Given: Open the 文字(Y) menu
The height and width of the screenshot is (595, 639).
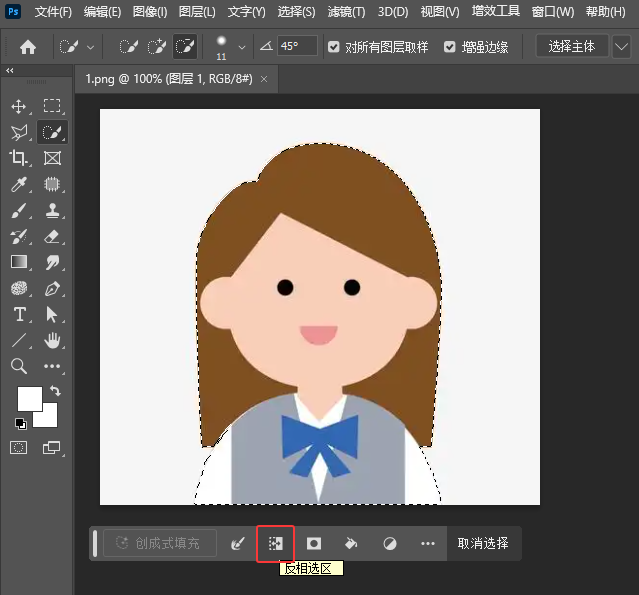Looking at the screenshot, I should point(247,12).
